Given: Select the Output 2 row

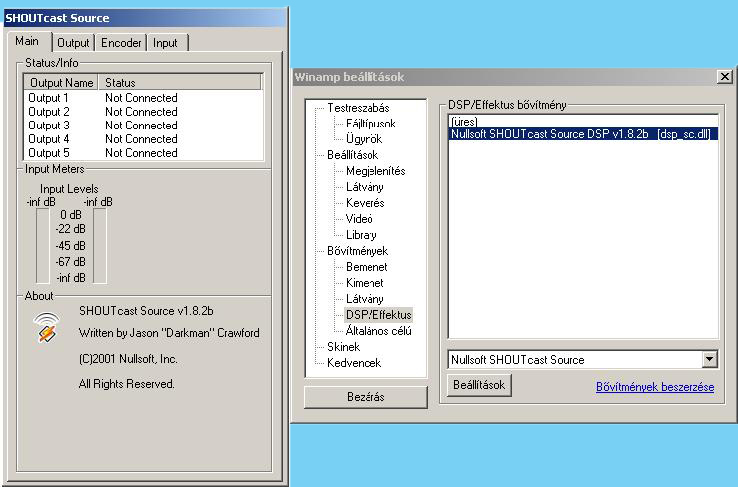Looking at the screenshot, I should point(143,112).
